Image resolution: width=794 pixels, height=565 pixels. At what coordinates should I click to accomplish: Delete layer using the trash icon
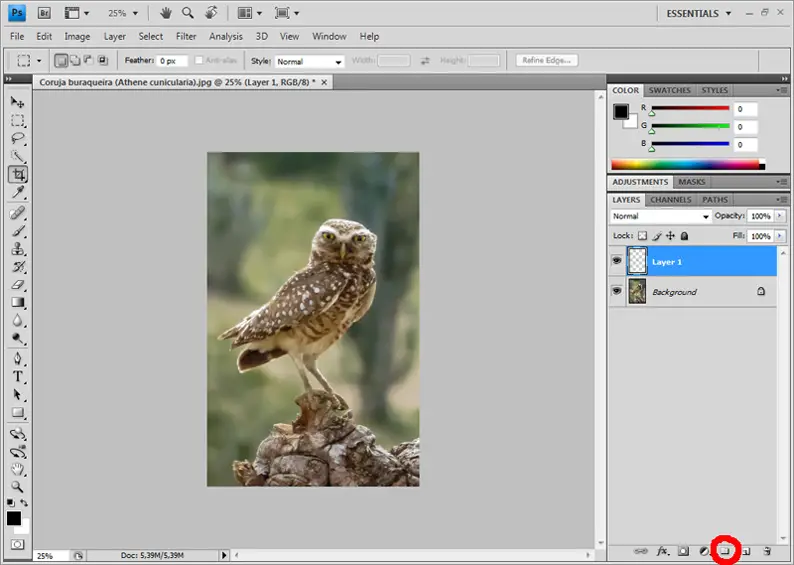point(767,551)
